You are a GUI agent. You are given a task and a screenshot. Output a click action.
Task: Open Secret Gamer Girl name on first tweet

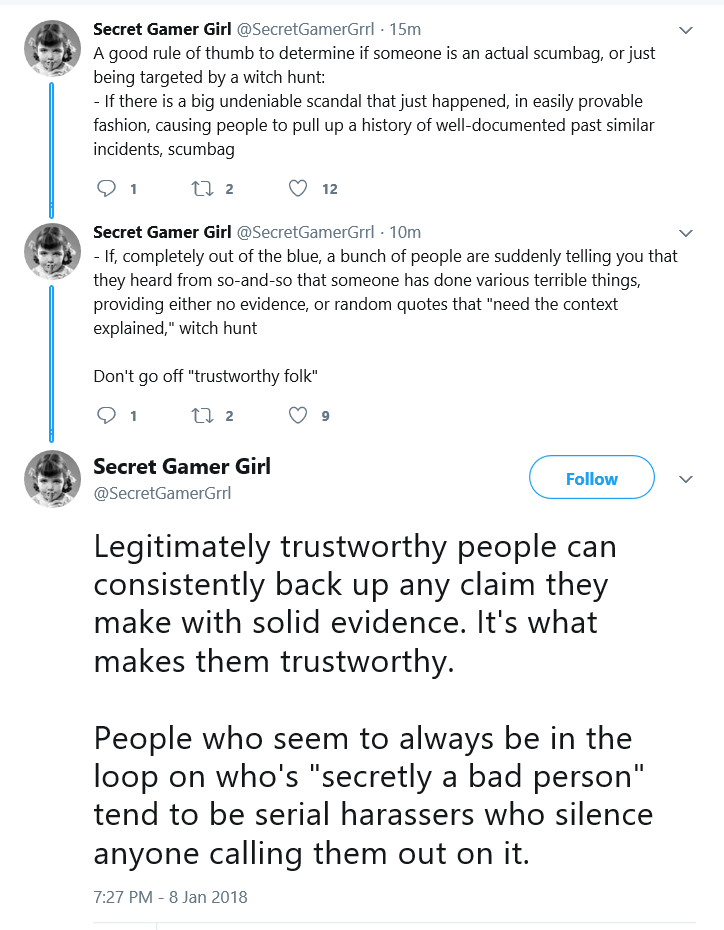point(162,30)
